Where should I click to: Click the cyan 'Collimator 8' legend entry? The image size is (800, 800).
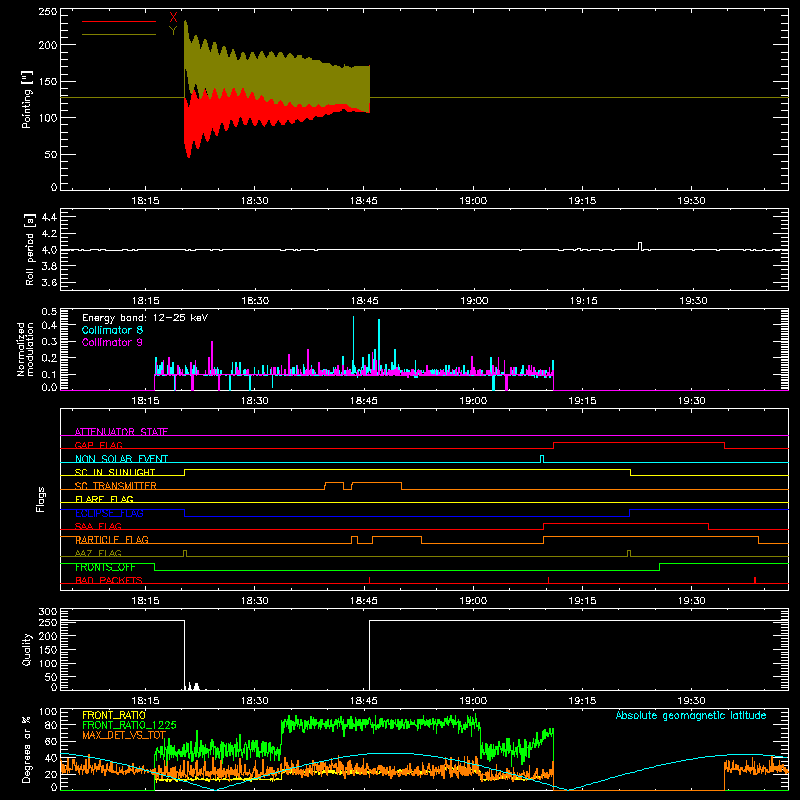112,330
